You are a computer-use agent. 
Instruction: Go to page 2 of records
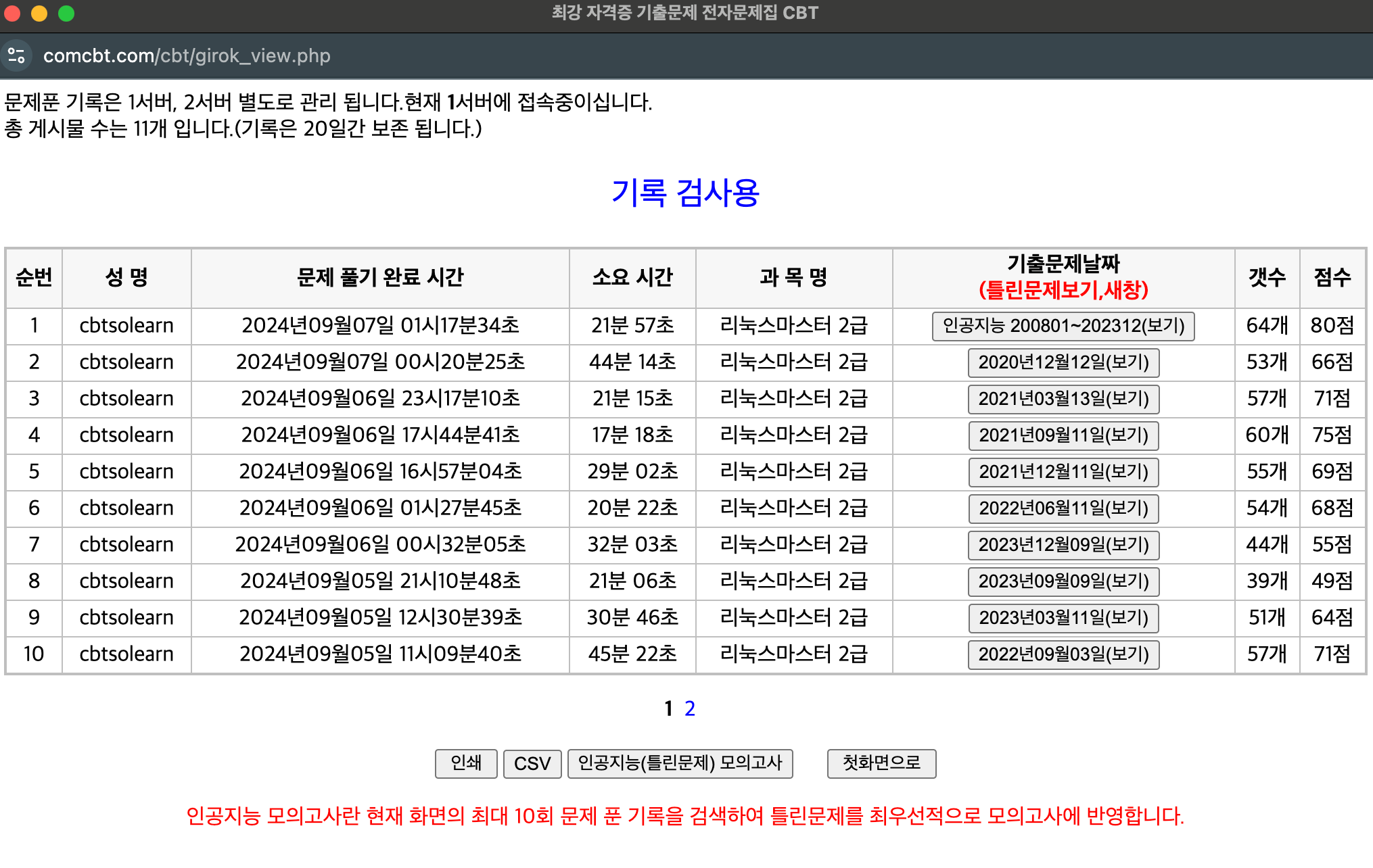(689, 708)
